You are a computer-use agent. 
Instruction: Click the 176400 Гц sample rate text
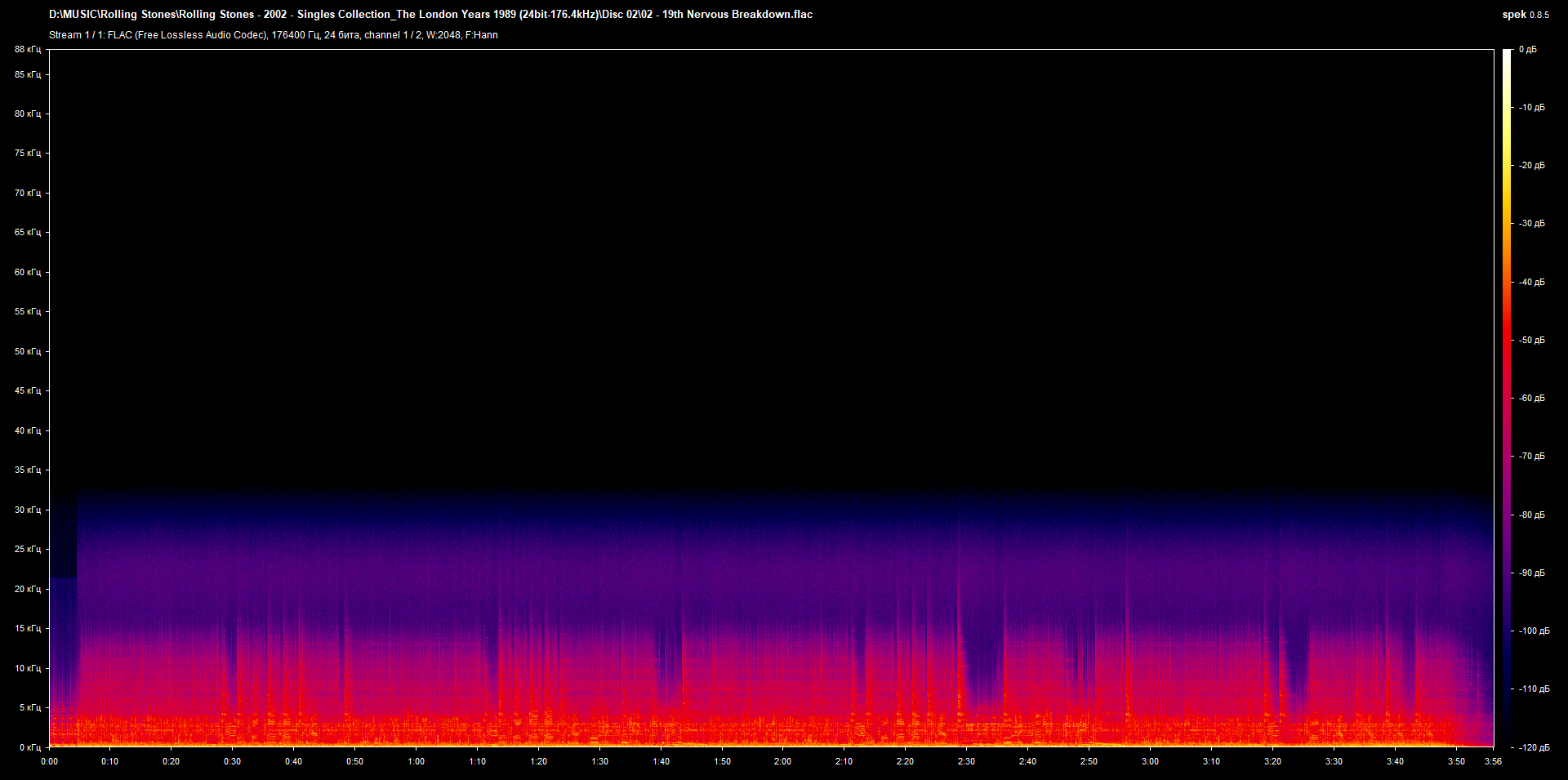[297, 35]
